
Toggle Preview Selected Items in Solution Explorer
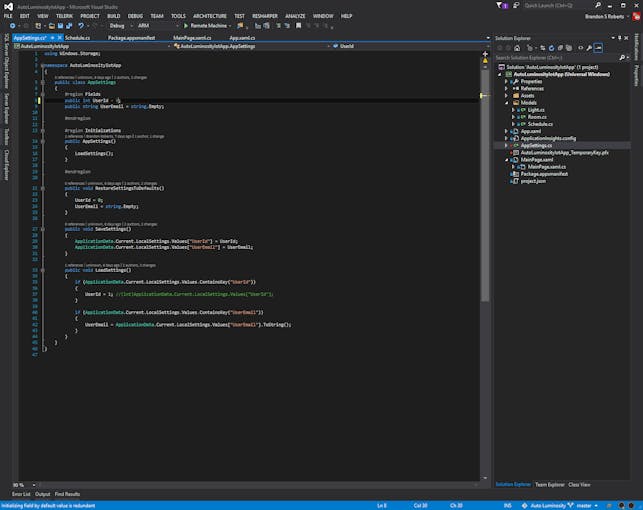coord(598,48)
